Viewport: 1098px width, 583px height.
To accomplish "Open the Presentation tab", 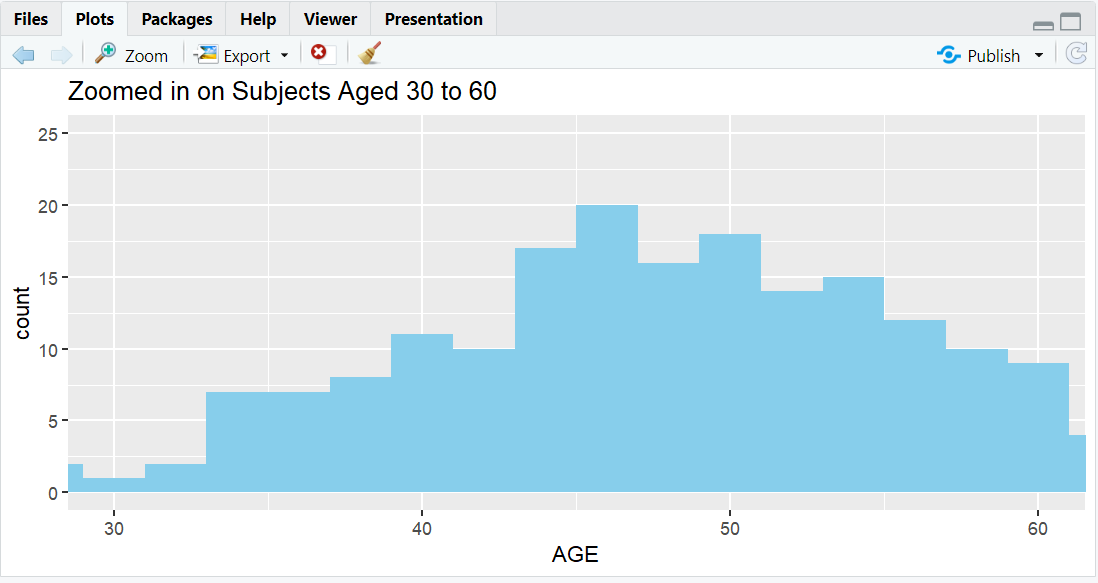I will tap(433, 18).
